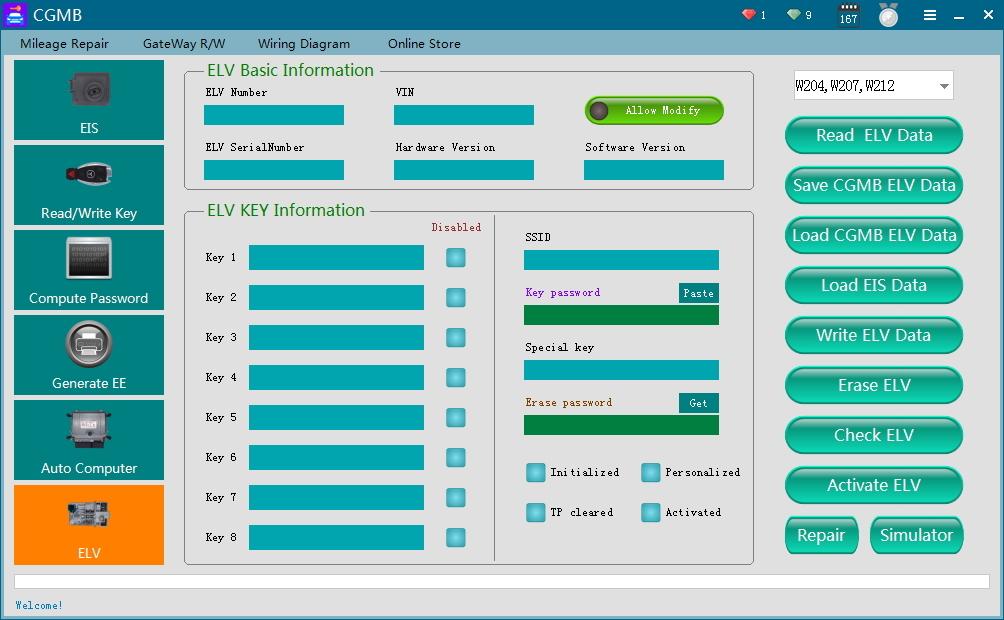Viewport: 1004px width, 620px height.
Task: Select the Generate EE function
Action: 88,354
